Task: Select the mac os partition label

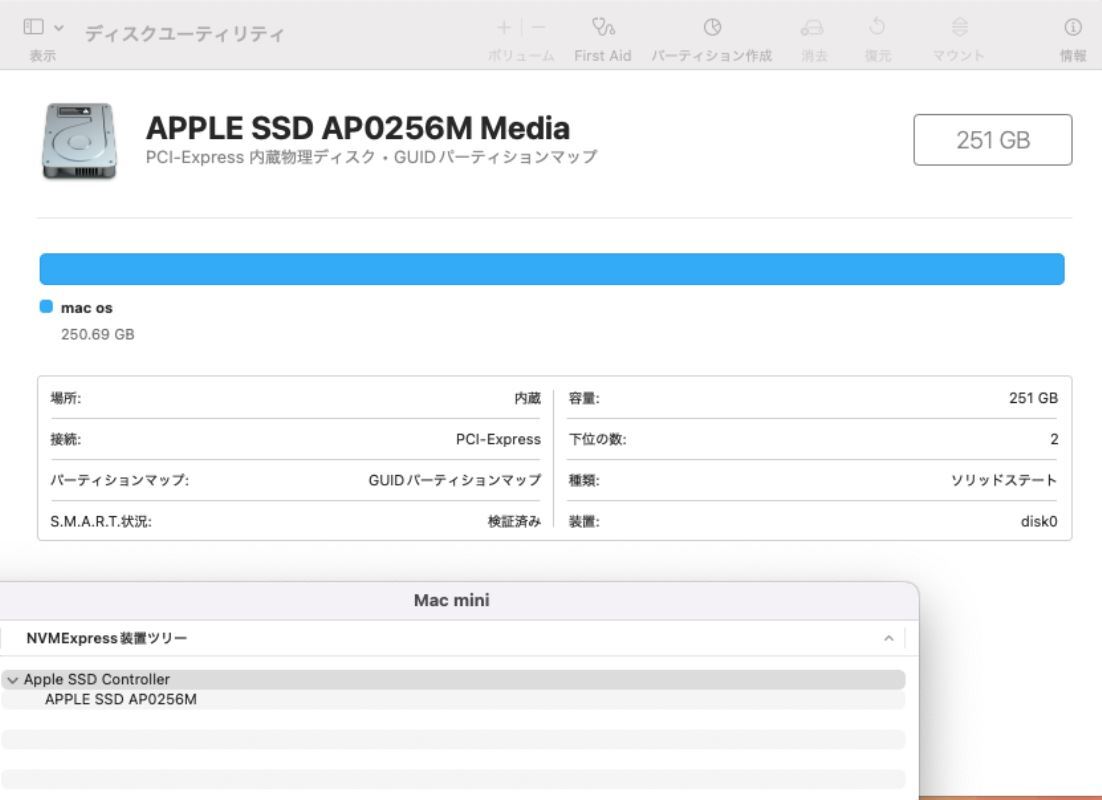Action: [x=86, y=308]
